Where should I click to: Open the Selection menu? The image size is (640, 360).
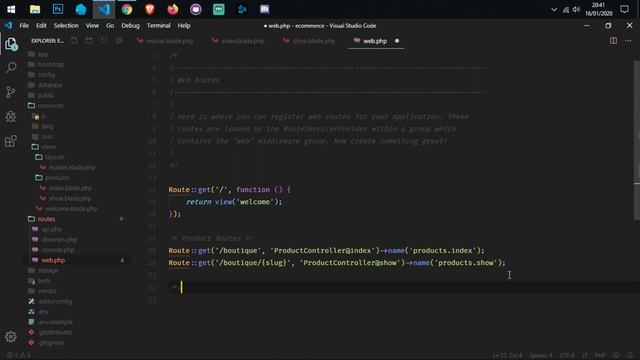click(66, 25)
